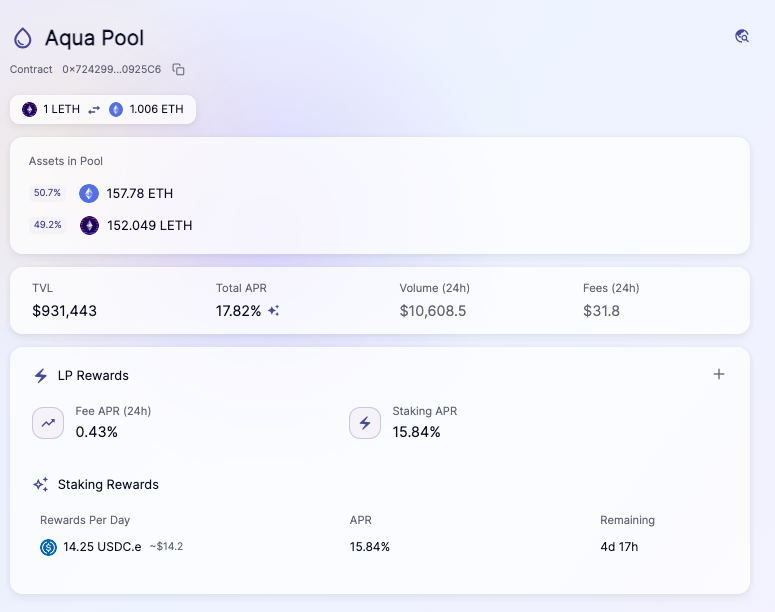
Task: Click the ~$14.2 reward estimate
Action: click(167, 546)
